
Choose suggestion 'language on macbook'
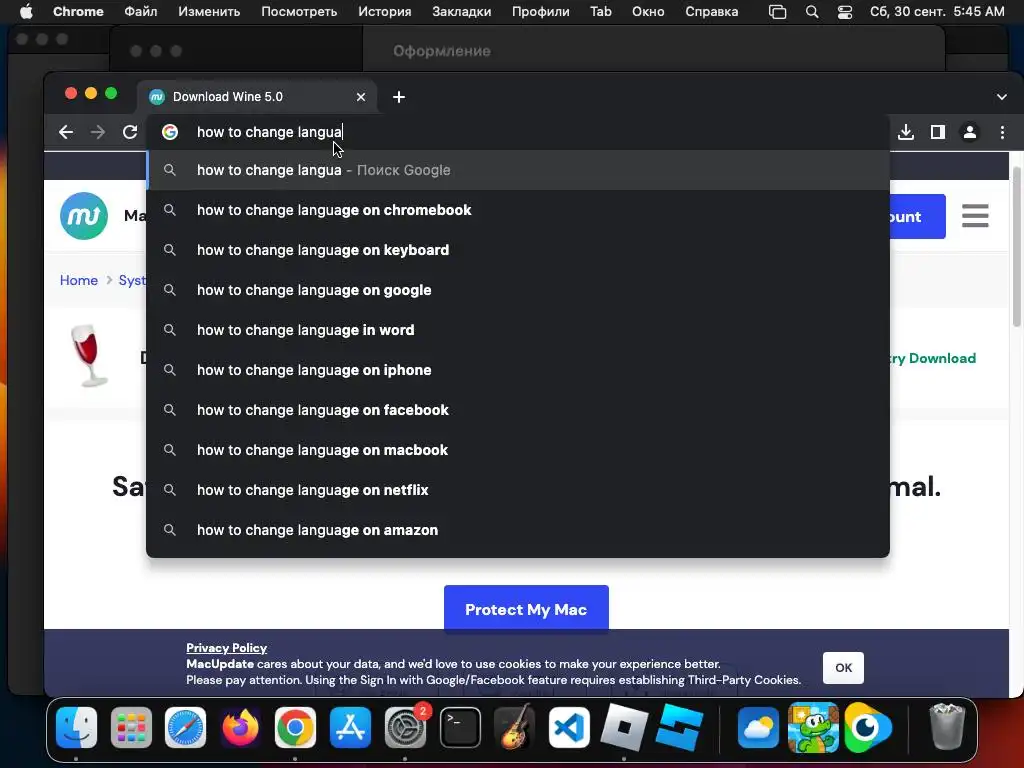coord(519,450)
